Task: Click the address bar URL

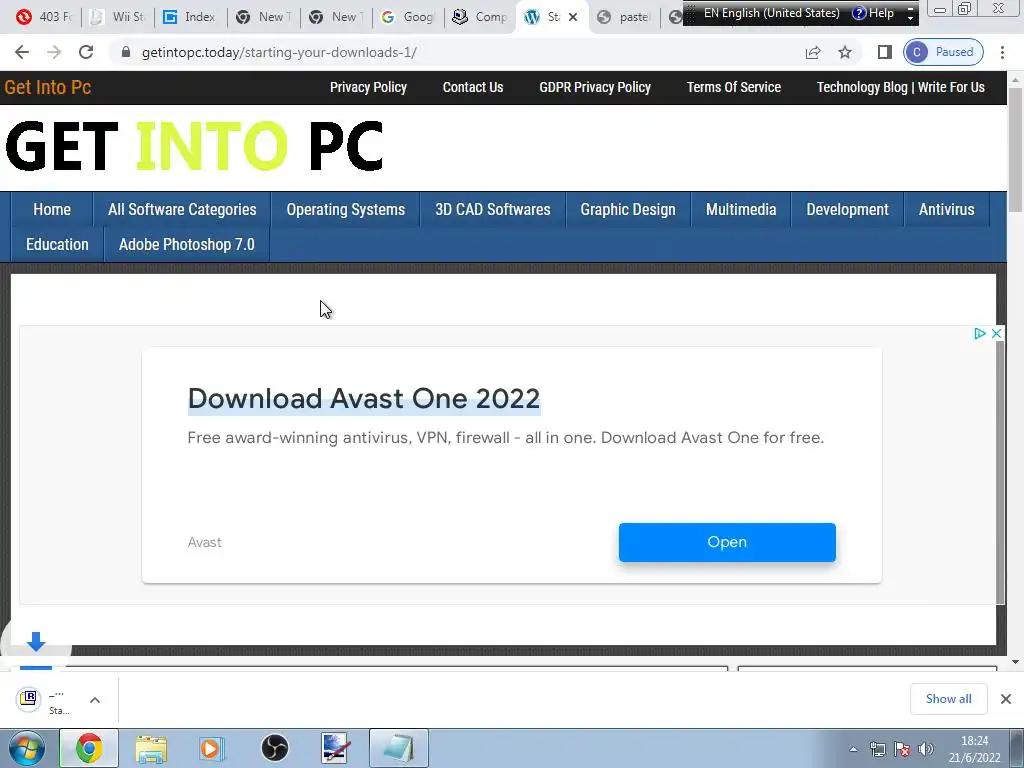Action: 279,52
